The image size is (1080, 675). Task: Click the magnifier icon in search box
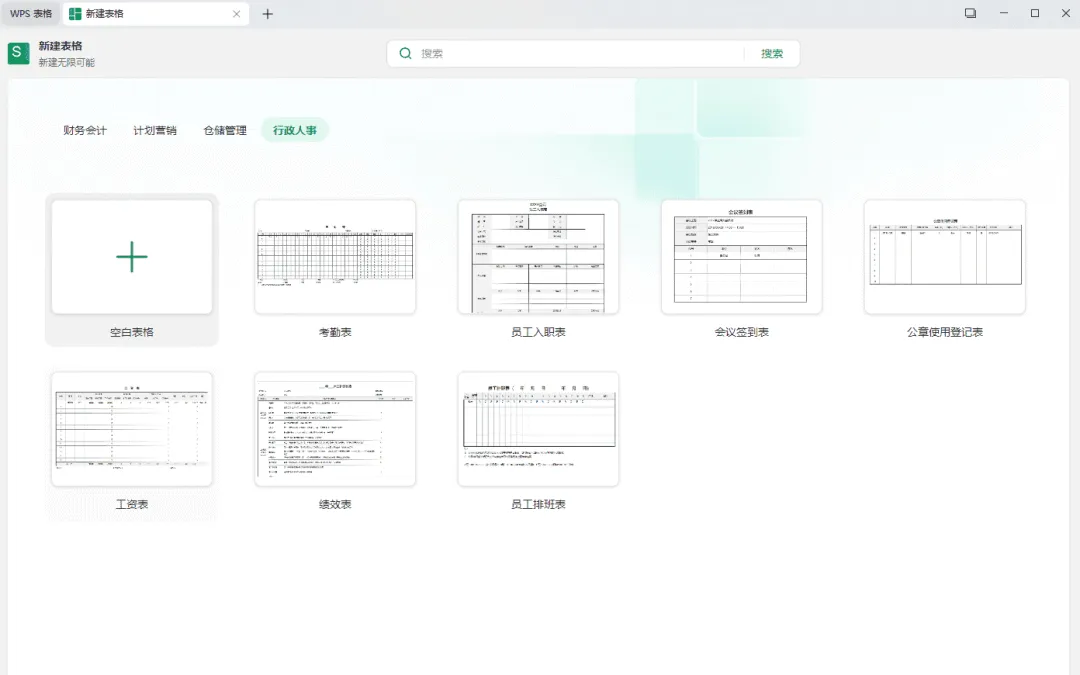pos(406,54)
